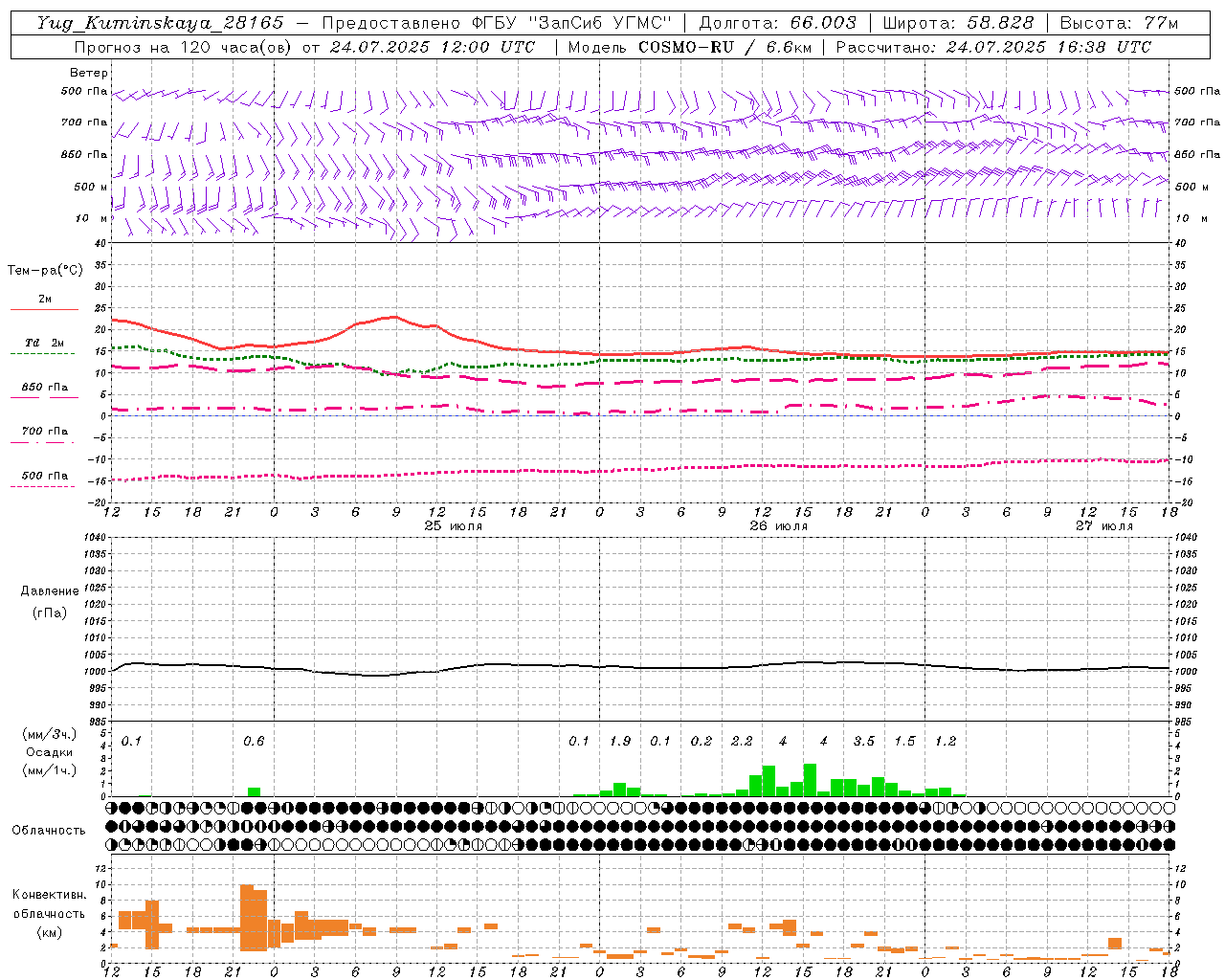Viewport: 1225px width, 980px height.
Task: Click the "850 гПа" dashed temperature legend entry
Action: click(x=45, y=388)
